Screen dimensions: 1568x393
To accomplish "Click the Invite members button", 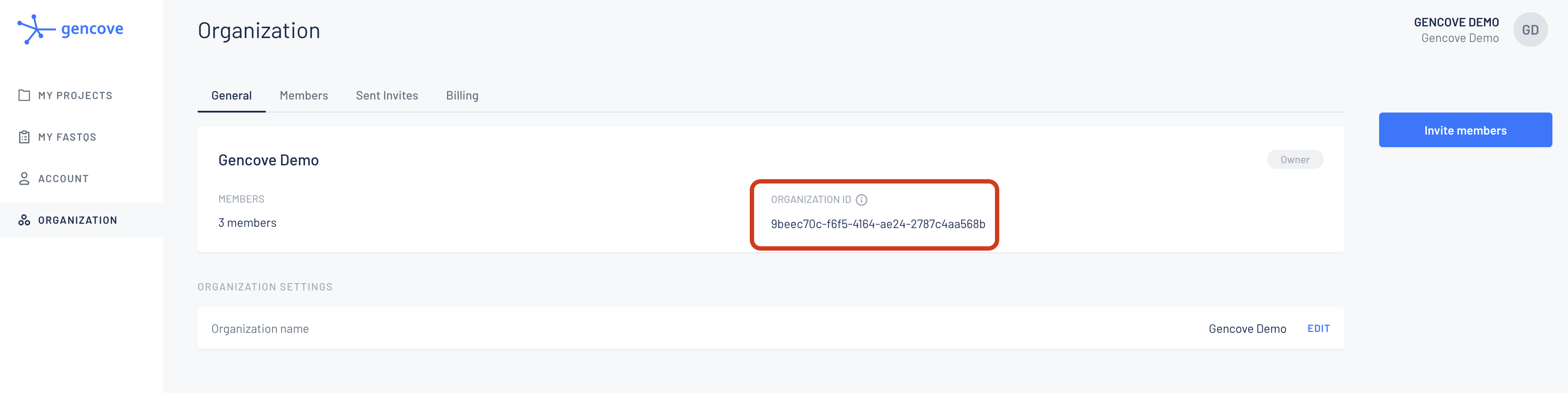I will 1465,129.
